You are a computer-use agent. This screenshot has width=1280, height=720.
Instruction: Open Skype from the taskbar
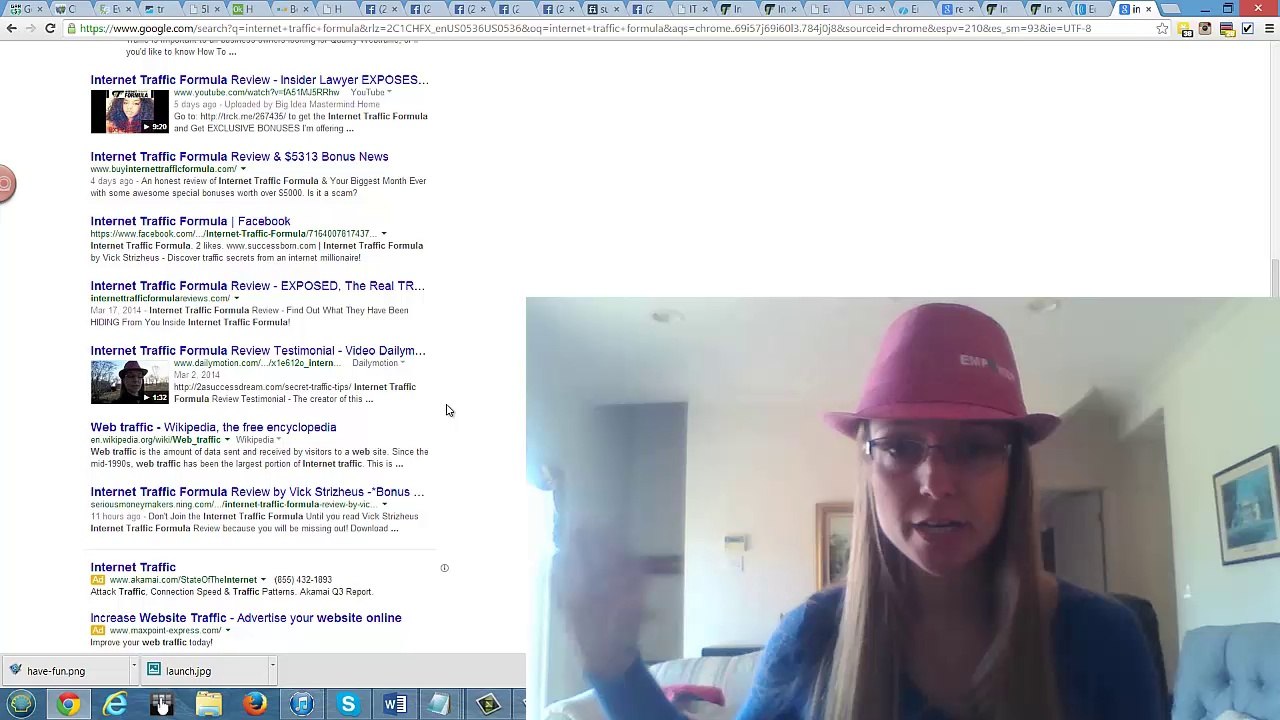pos(348,705)
